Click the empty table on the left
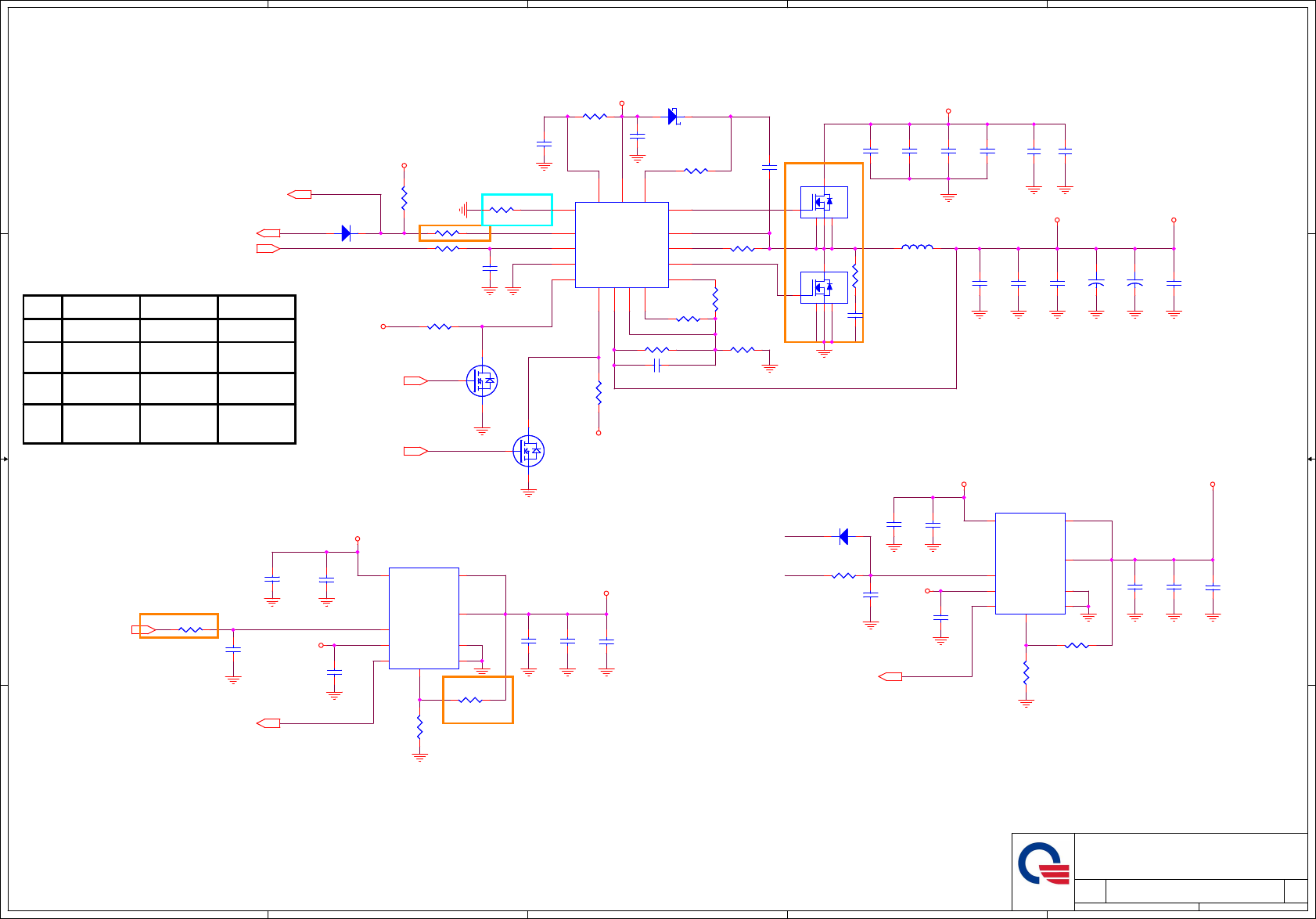 coord(160,369)
